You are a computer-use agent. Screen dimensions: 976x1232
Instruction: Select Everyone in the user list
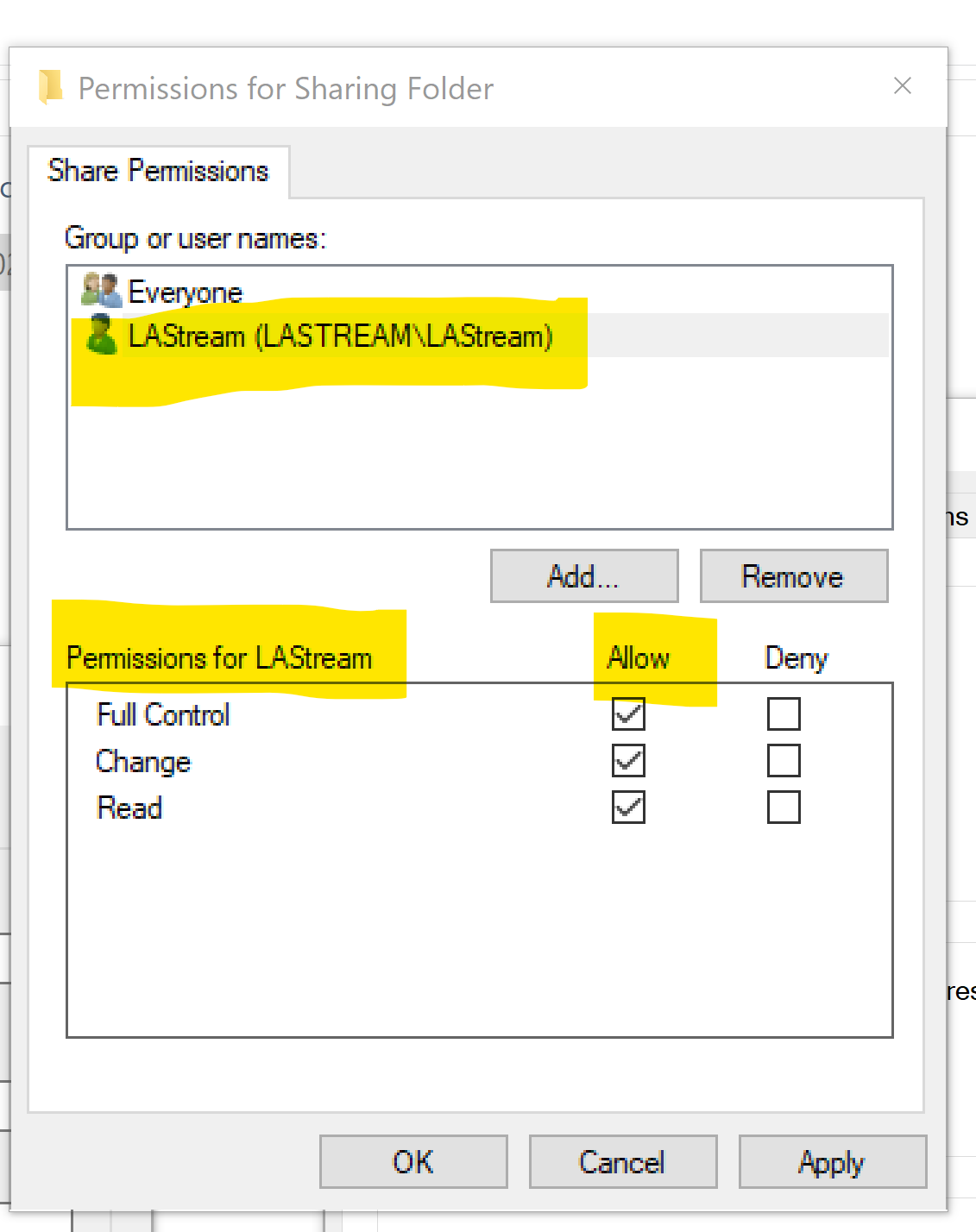[186, 292]
